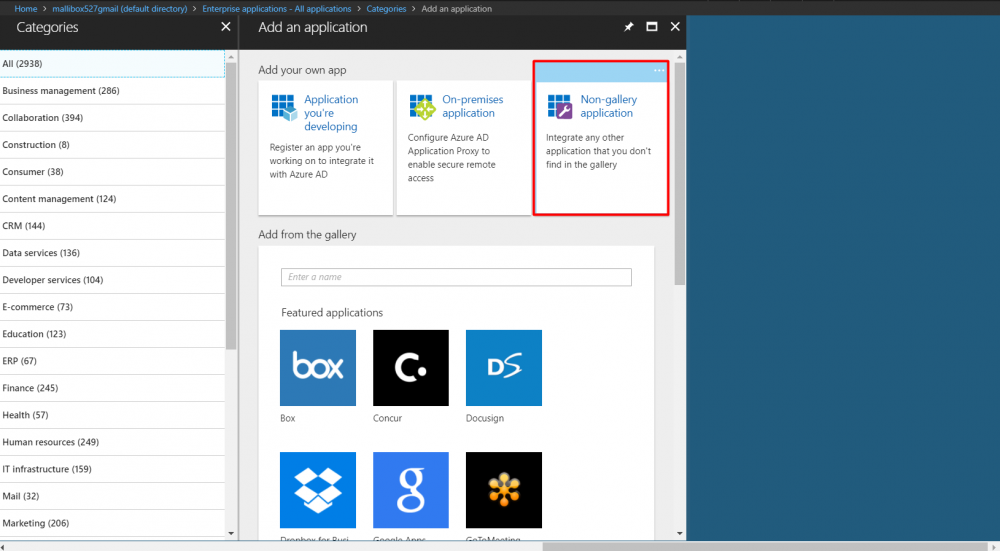Select Education (123) category
Viewport: 1000px width, 551px height.
point(112,334)
